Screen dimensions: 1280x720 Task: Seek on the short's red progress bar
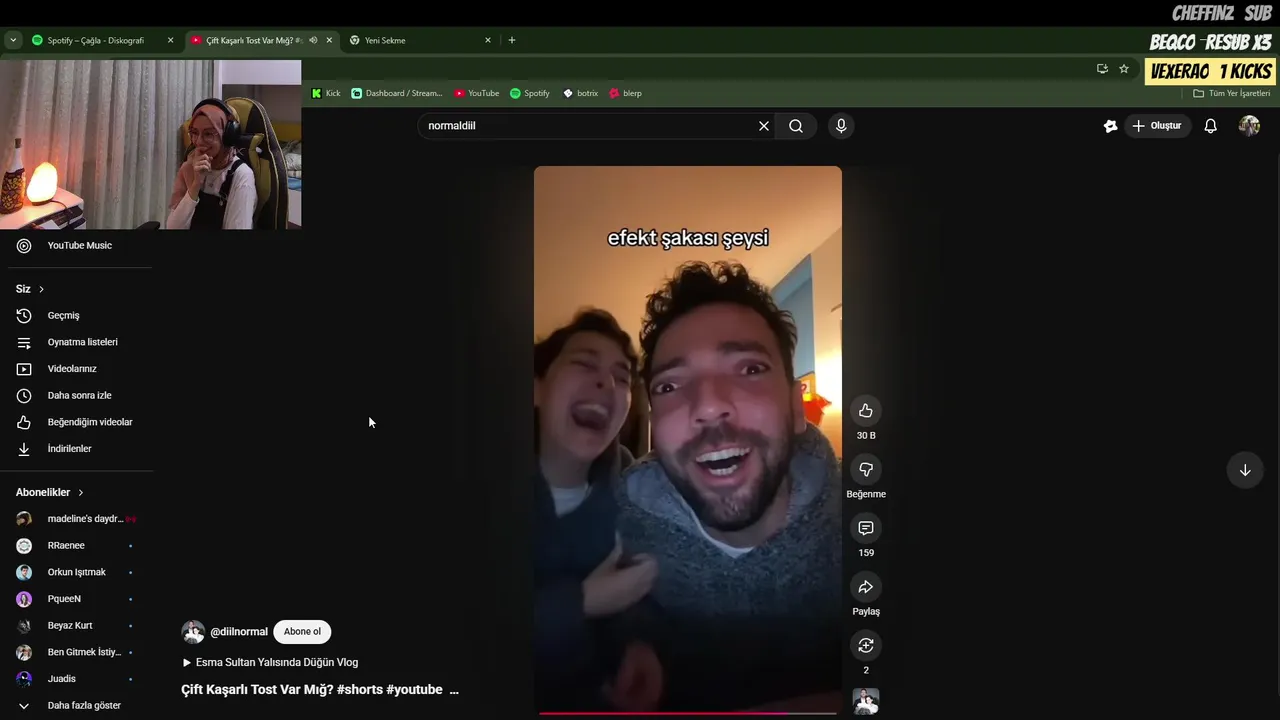[688, 713]
